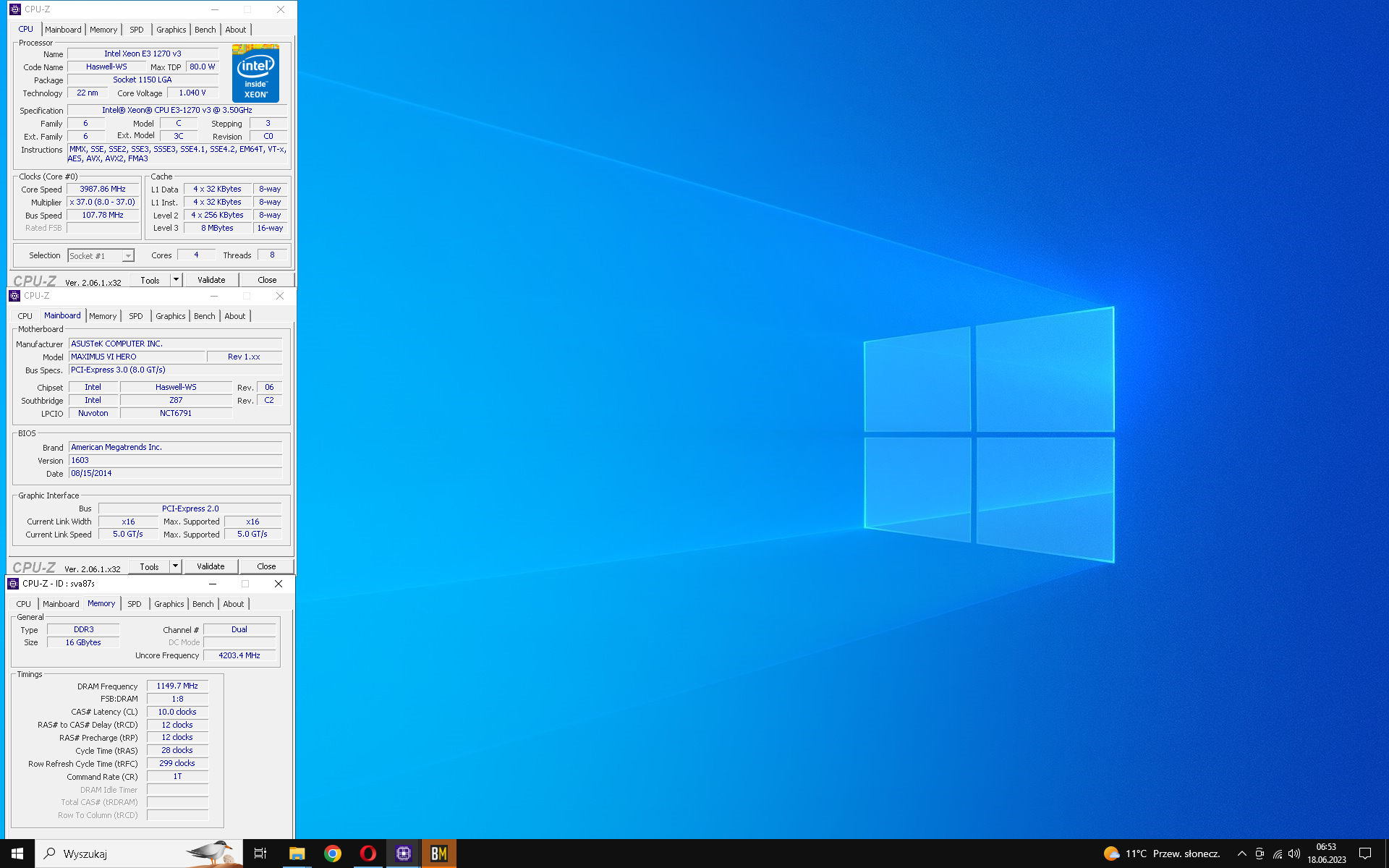Click the DRAM Frequency value 1149.7 MHz
The width and height of the screenshot is (1389, 868).
point(177,686)
